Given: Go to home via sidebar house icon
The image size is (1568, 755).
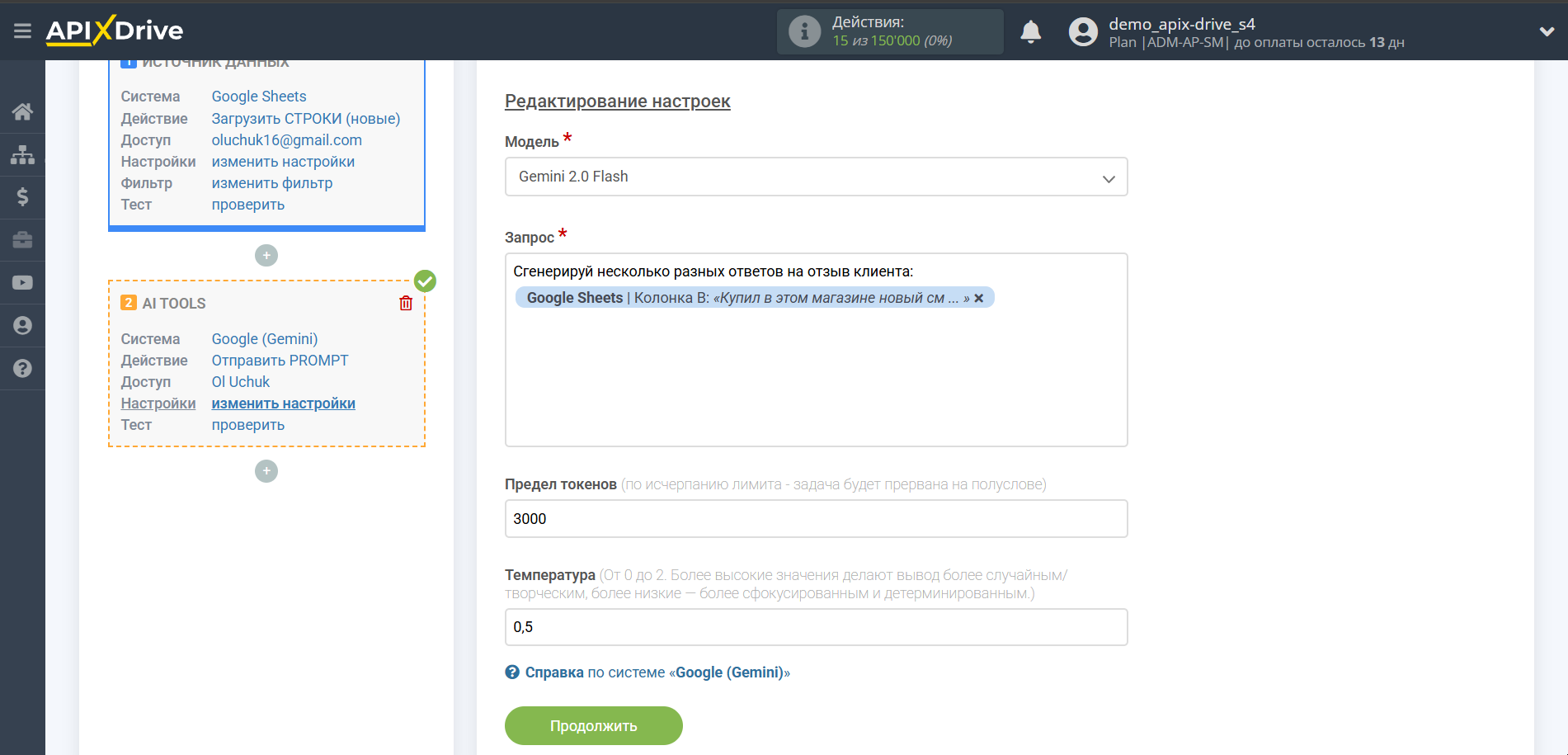Looking at the screenshot, I should point(22,111).
